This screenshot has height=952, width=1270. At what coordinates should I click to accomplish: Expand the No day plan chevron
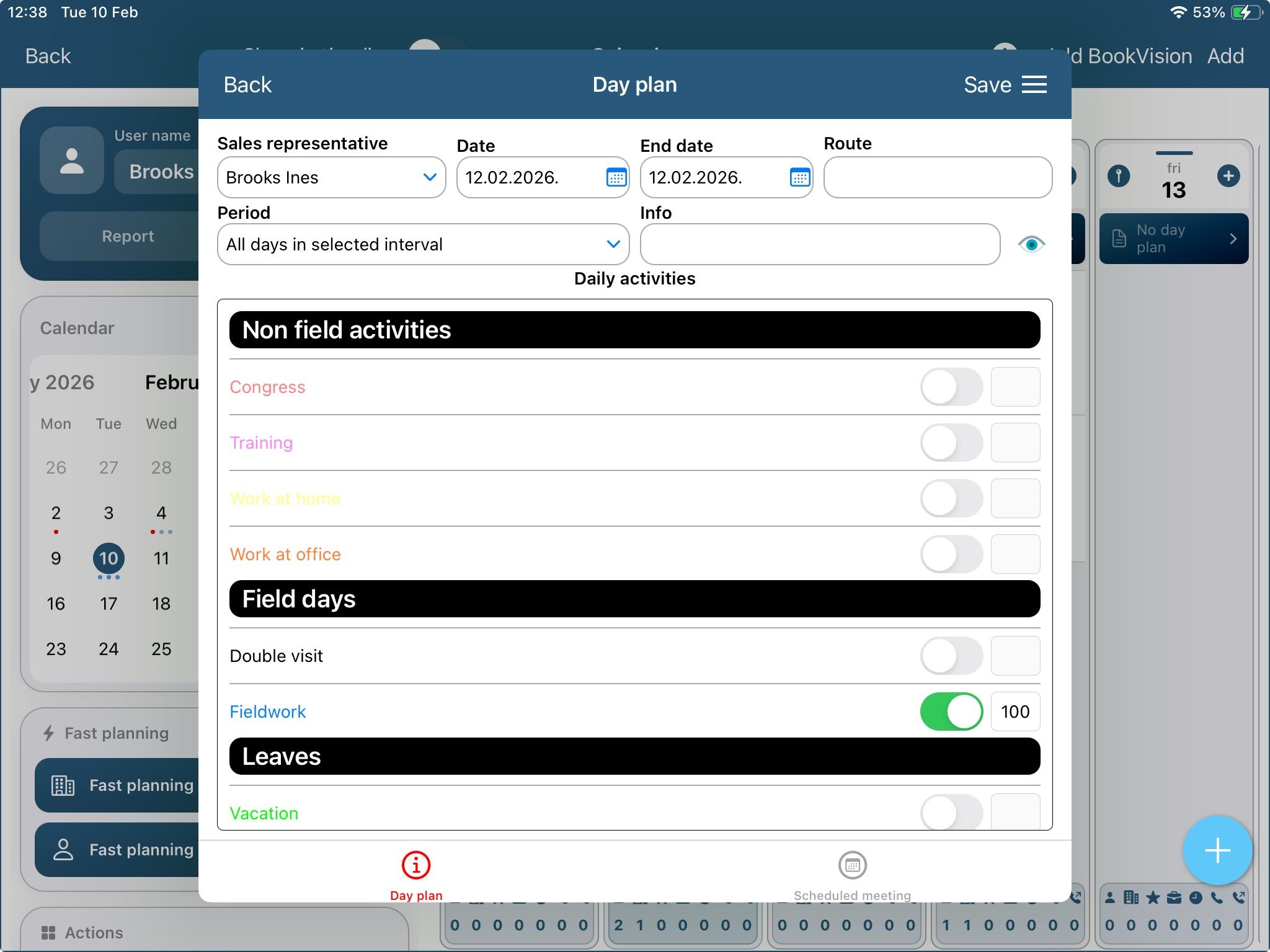click(1233, 239)
